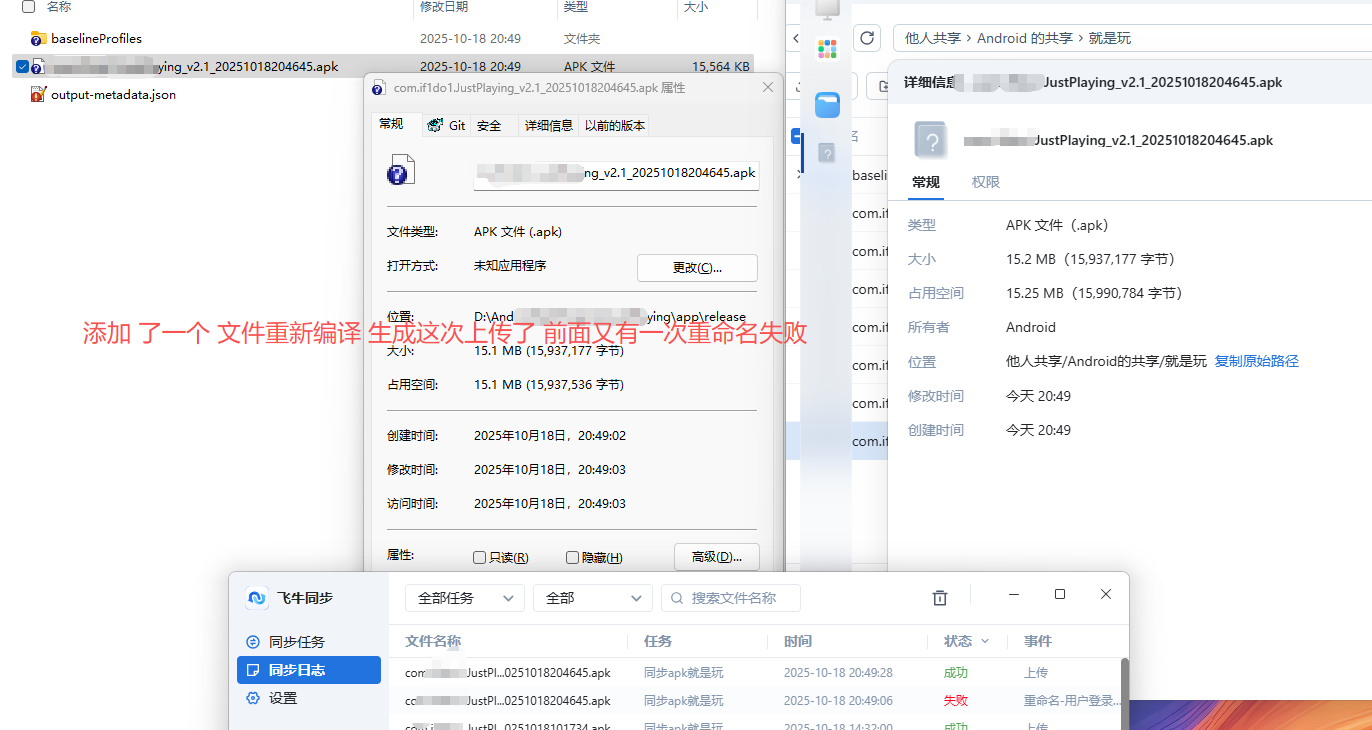The height and width of the screenshot is (730, 1372).
Task: Select the 权限 tab in the NAS details panel
Action: [986, 182]
